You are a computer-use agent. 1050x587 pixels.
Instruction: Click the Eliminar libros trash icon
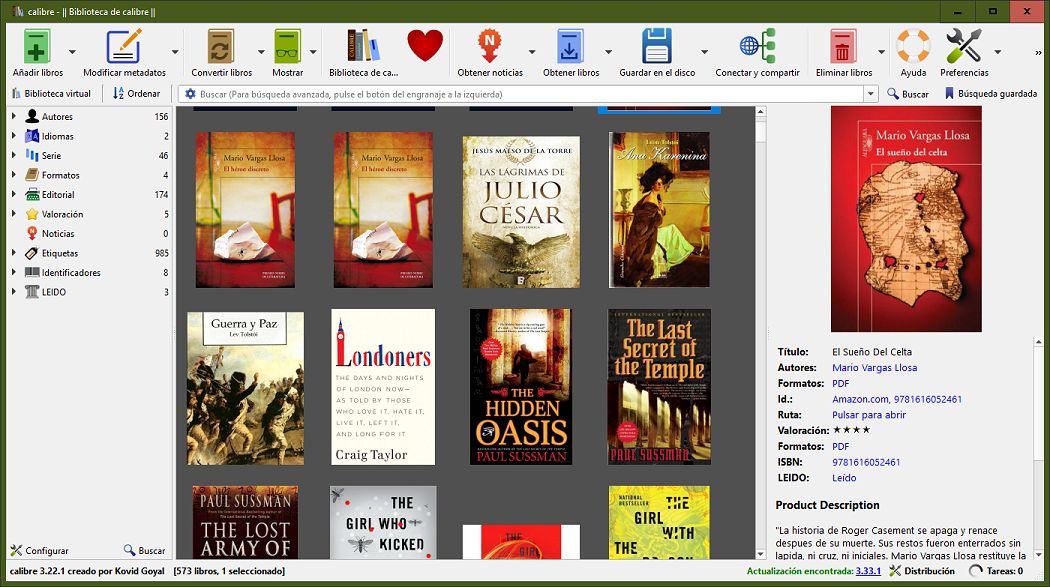843,46
